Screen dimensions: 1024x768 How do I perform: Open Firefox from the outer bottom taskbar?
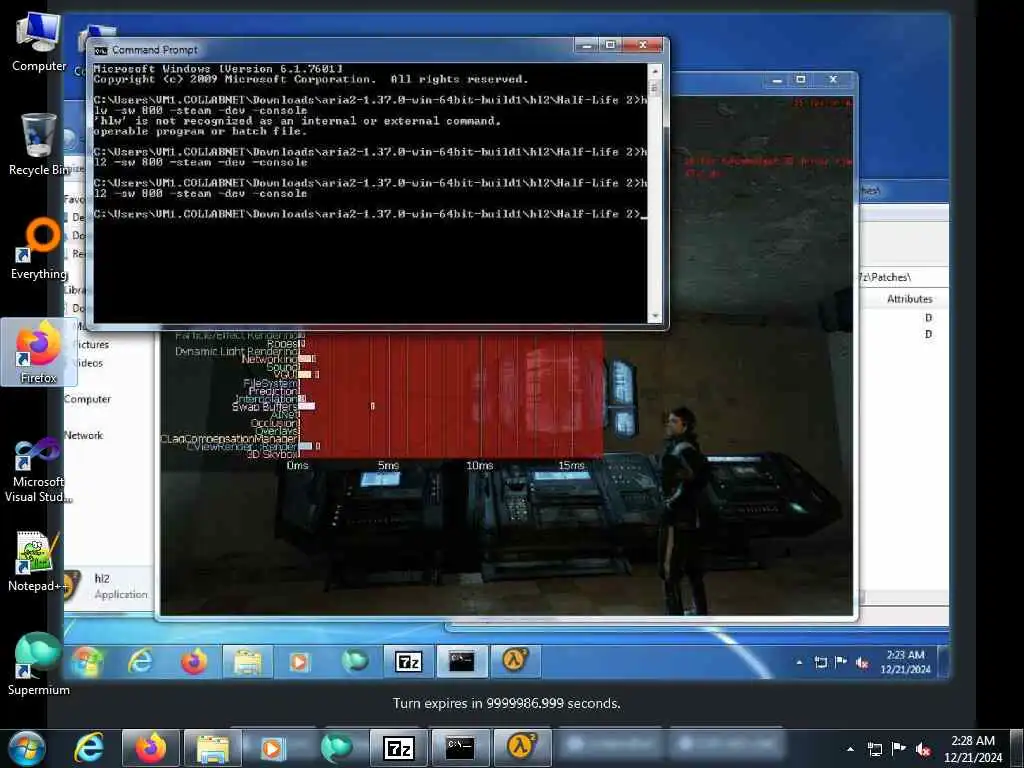click(x=150, y=748)
